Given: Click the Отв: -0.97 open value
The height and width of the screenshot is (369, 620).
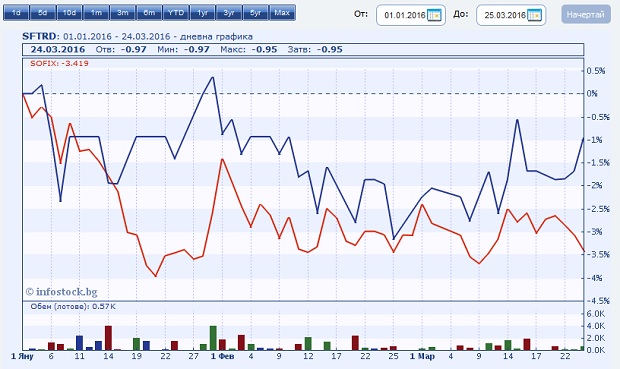Looking at the screenshot, I should (x=121, y=49).
